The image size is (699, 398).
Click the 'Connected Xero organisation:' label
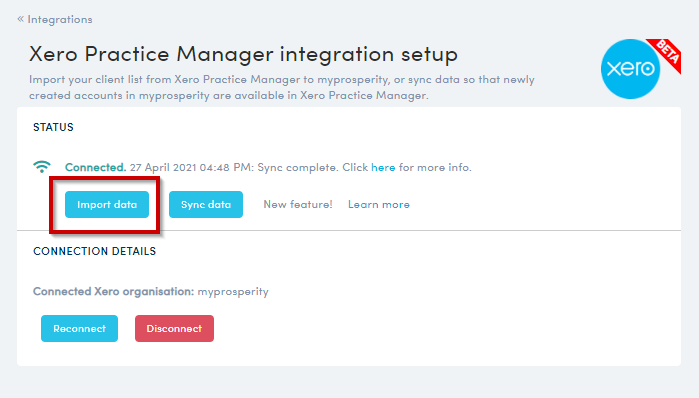click(114, 291)
